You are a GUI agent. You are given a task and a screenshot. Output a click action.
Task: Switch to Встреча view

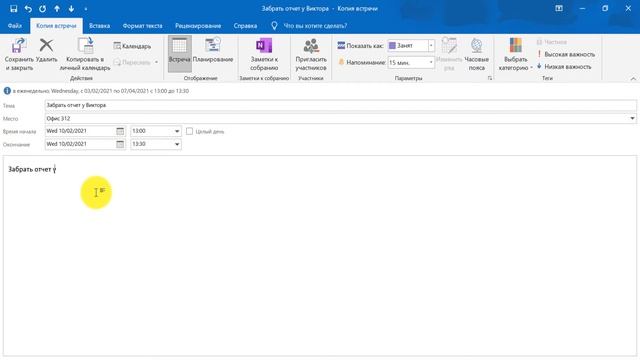179,53
